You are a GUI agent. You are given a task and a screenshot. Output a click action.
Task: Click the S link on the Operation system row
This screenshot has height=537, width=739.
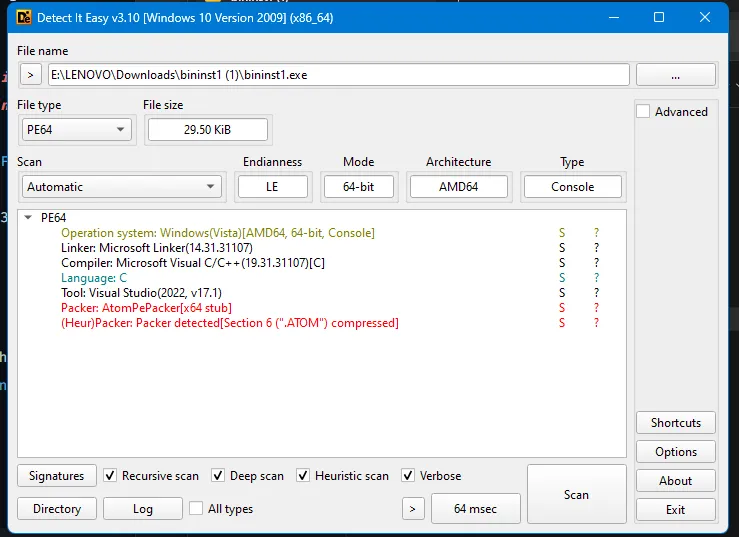(562, 233)
